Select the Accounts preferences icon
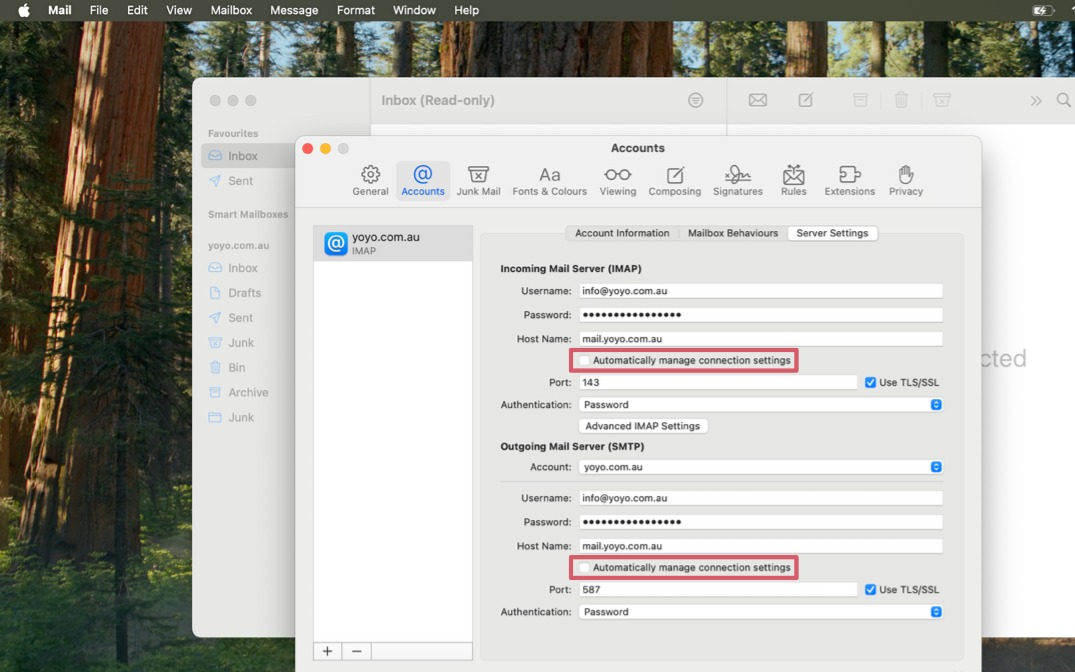This screenshot has width=1075, height=672. (423, 181)
